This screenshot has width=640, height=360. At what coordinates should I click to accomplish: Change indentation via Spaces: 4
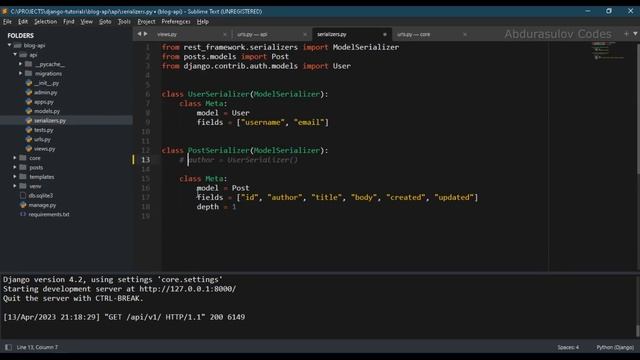568,347
